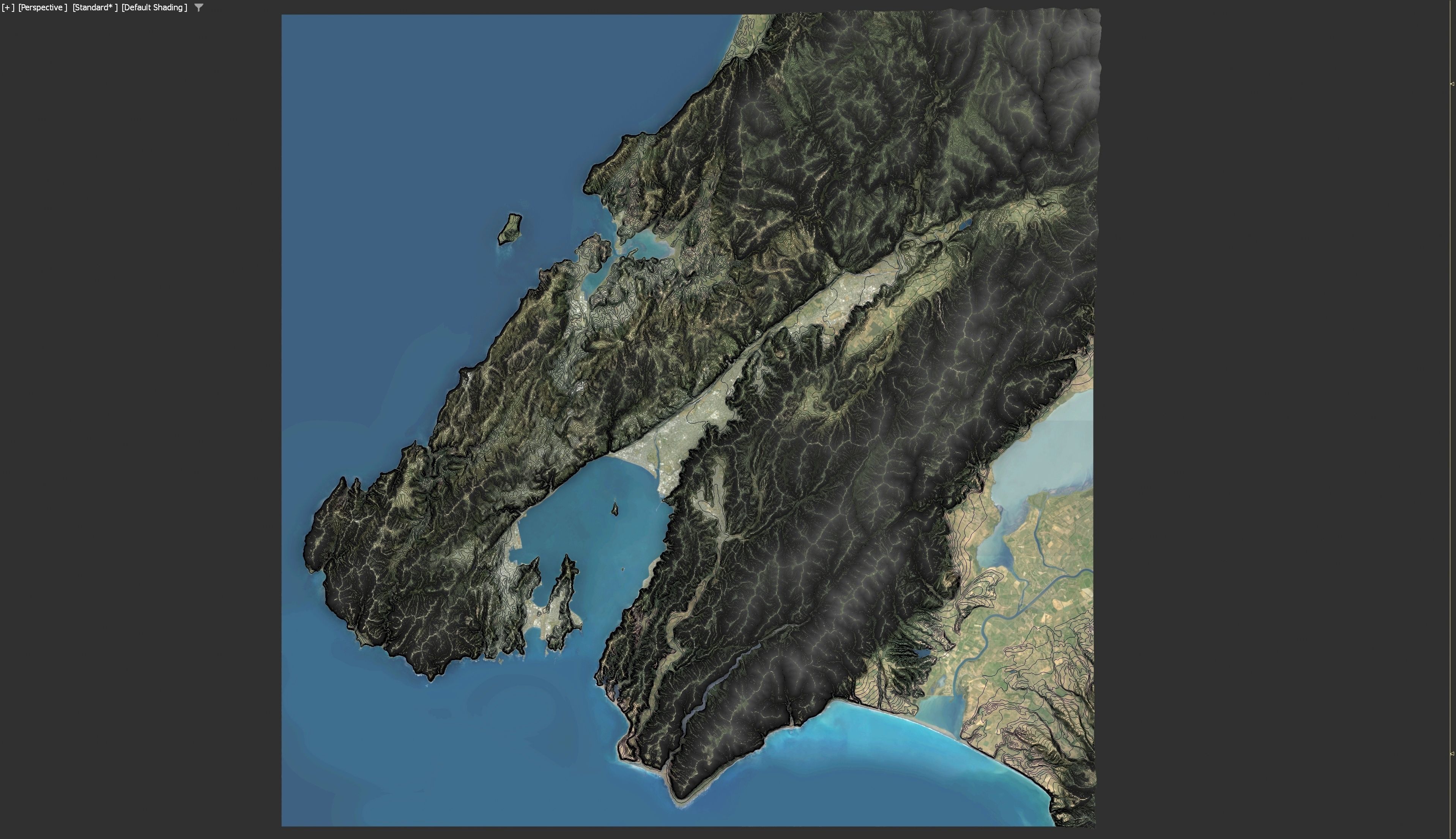
Task: Open the [+] general viewport menu
Action: (x=8, y=8)
